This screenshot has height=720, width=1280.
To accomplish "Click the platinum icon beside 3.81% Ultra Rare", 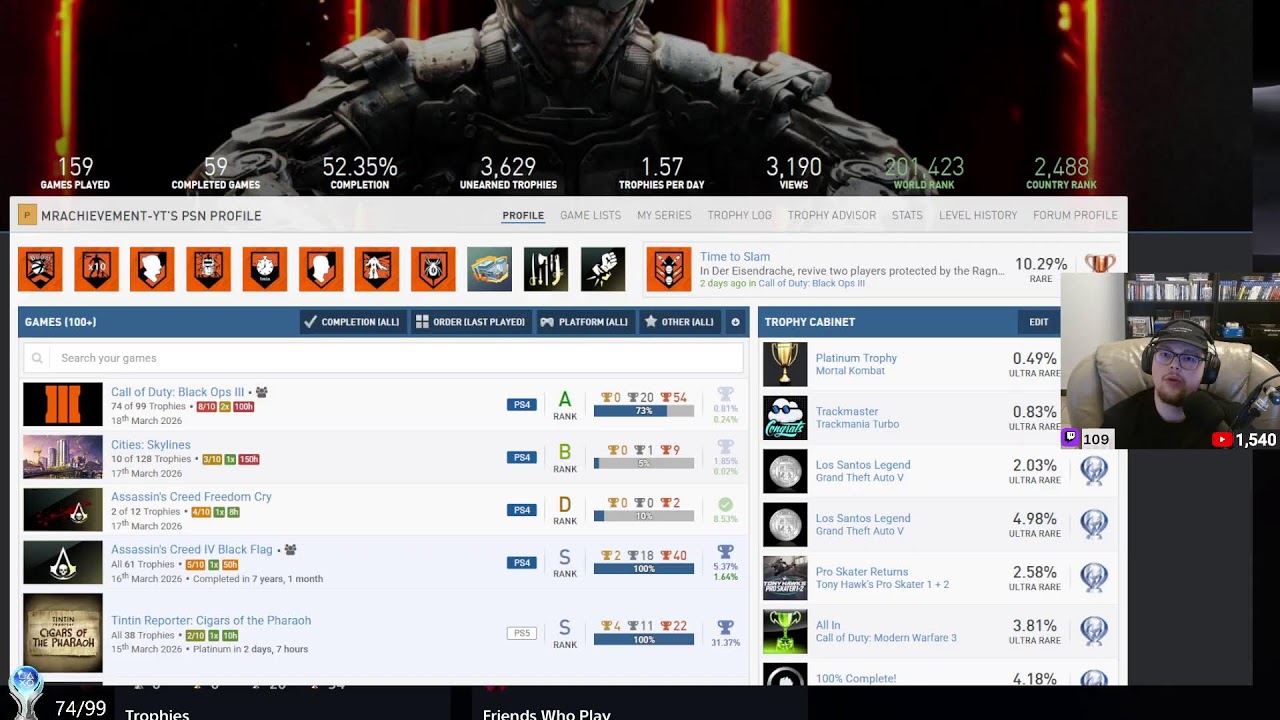I will tap(1094, 631).
